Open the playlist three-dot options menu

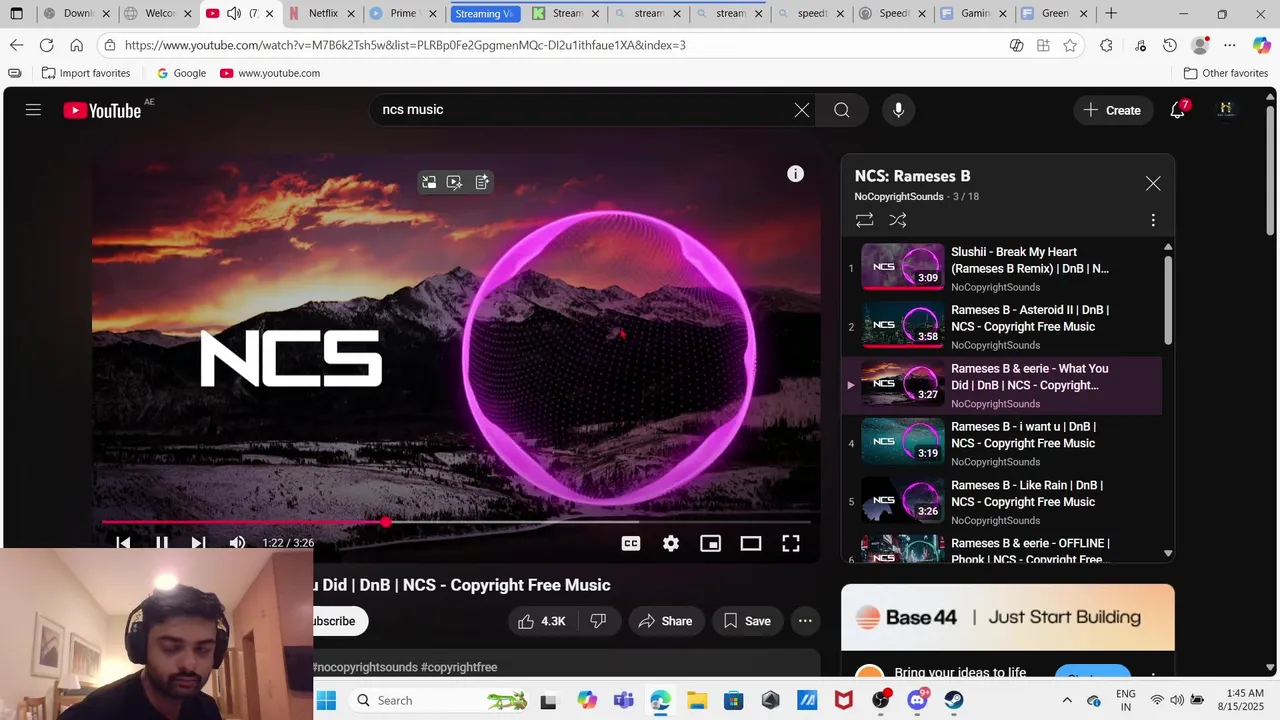coord(1153,220)
